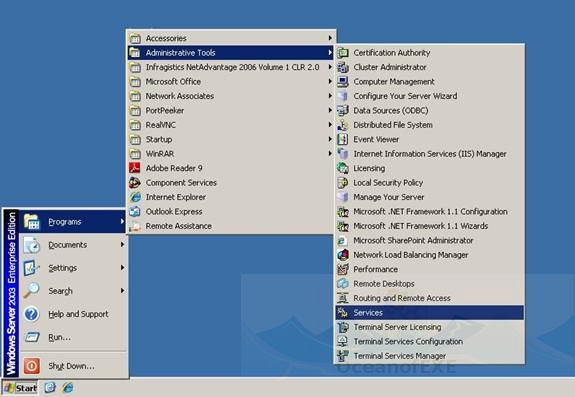Screen dimensions: 575x397
Task: Open Terminal Services Manager entry
Action: [x=429, y=356]
